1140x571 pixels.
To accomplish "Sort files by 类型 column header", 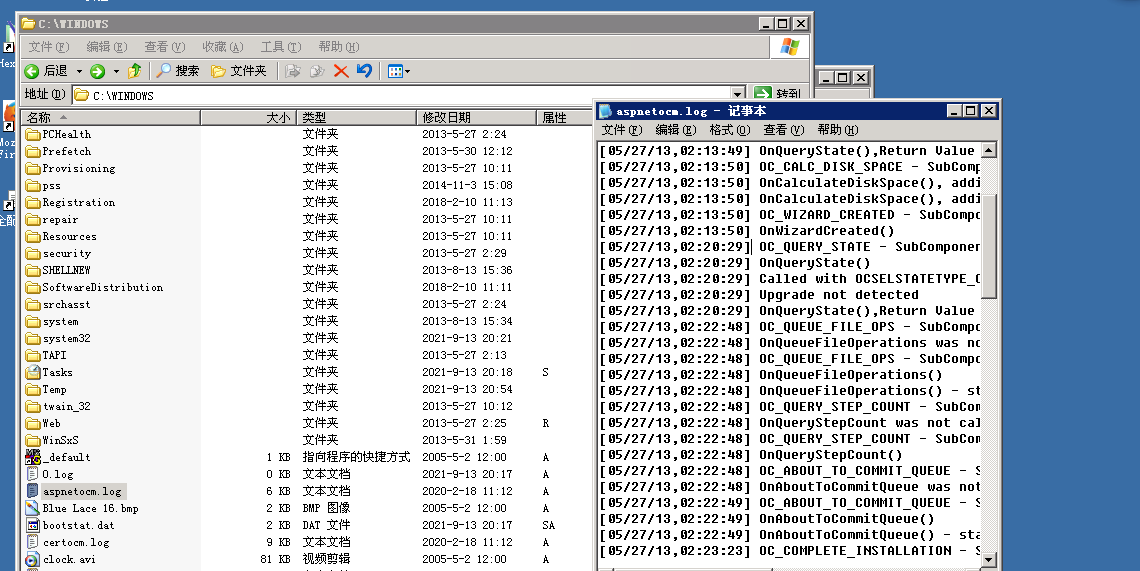I will click(356, 117).
